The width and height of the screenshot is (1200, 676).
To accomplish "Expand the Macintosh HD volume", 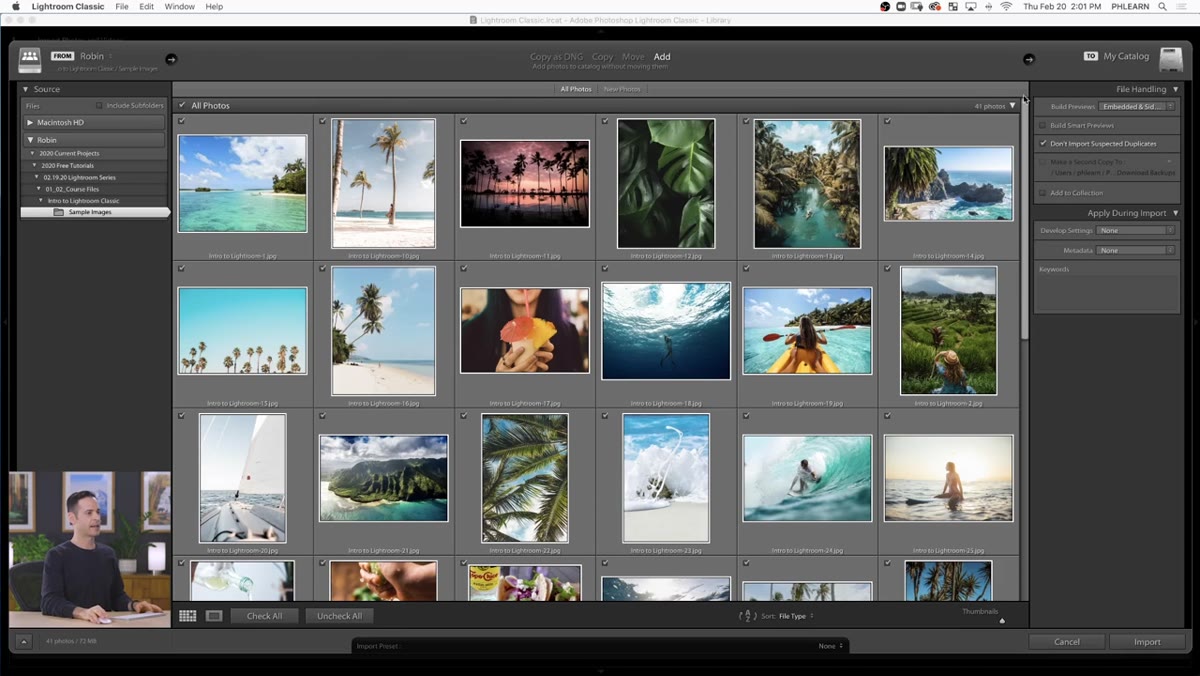I will tap(31, 123).
